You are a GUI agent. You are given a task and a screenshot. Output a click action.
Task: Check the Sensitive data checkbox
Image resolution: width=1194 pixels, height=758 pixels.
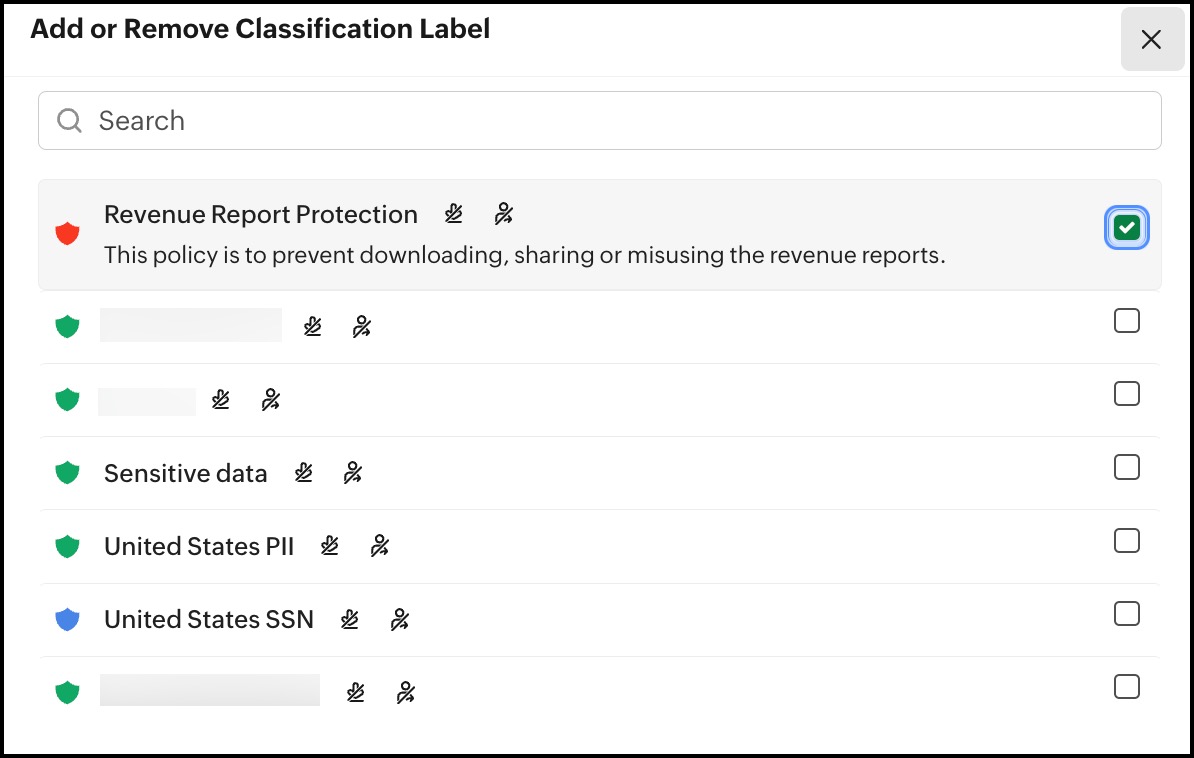point(1126,467)
